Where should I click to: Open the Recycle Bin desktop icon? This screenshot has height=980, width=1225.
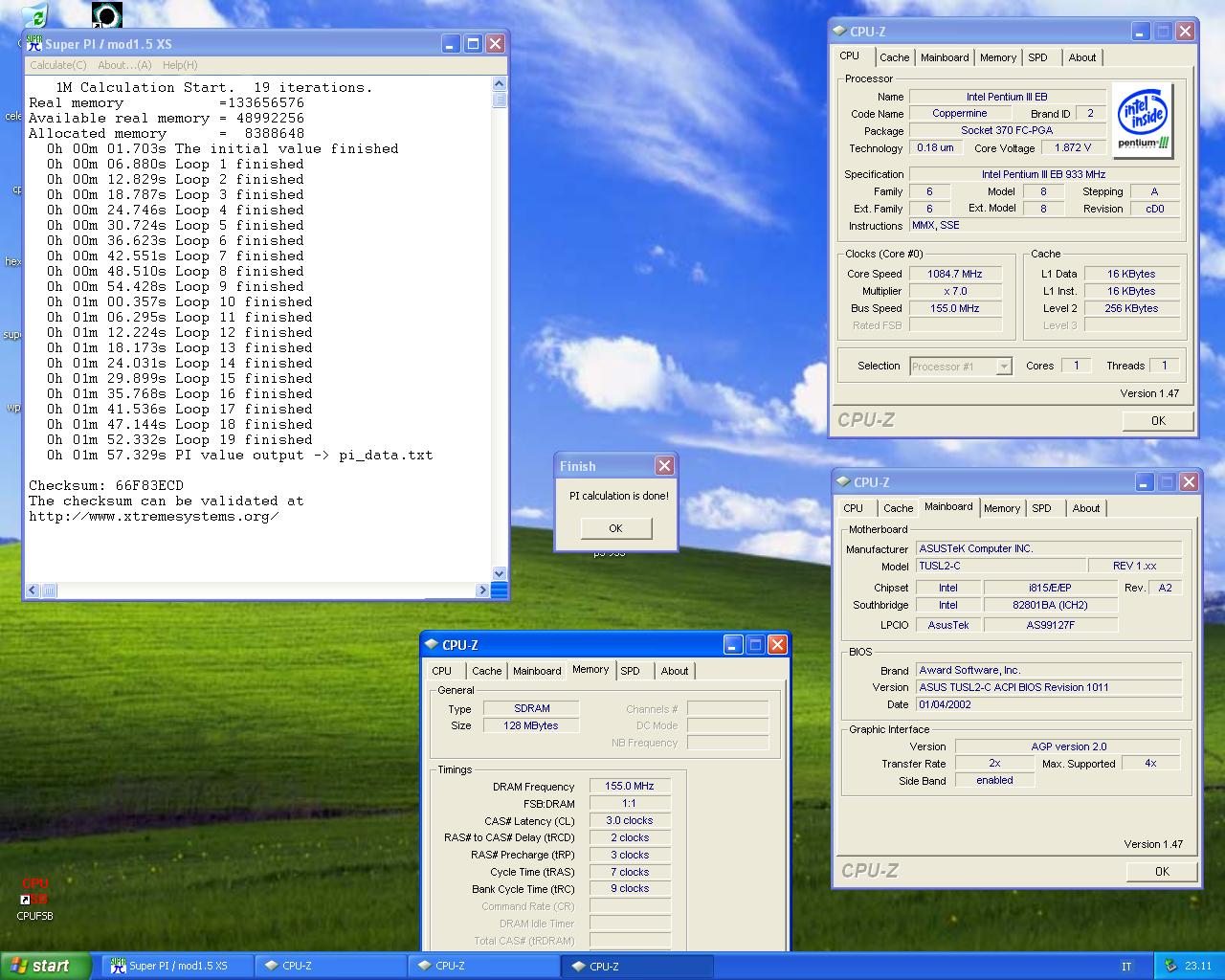[x=34, y=14]
